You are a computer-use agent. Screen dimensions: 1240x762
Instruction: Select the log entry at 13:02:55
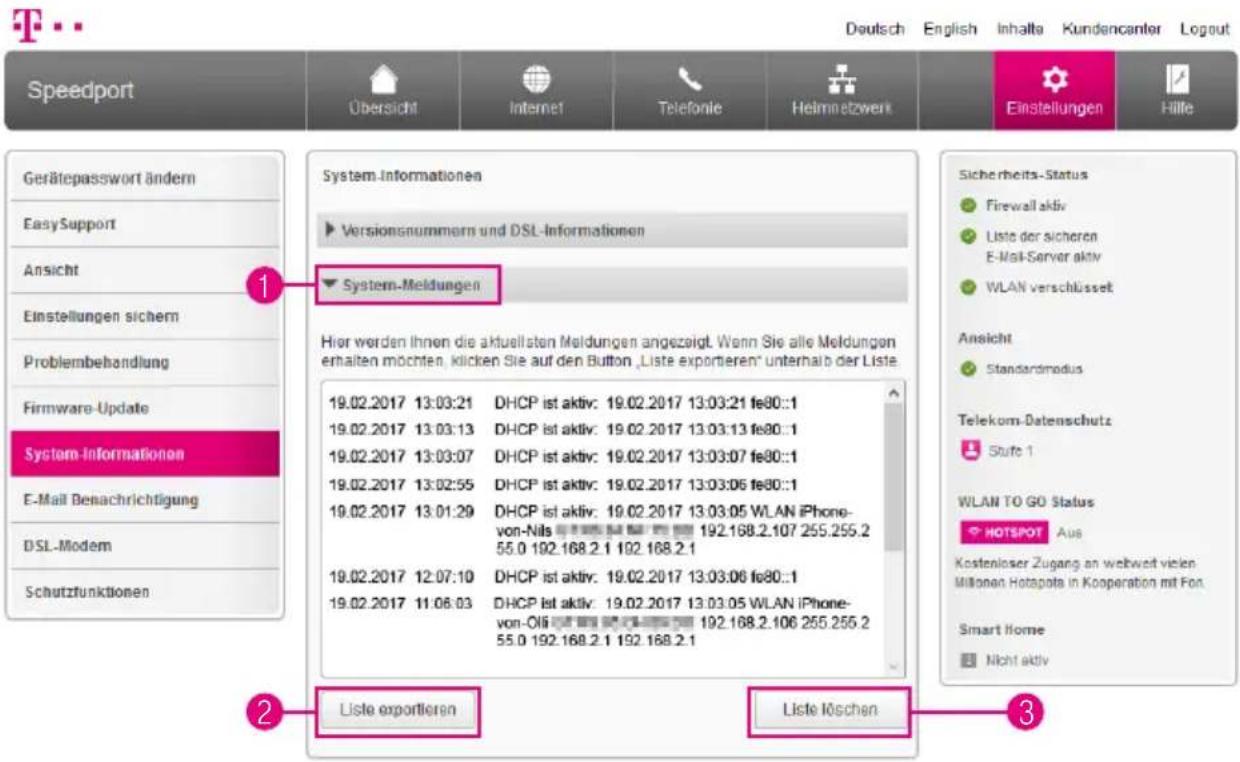point(563,485)
